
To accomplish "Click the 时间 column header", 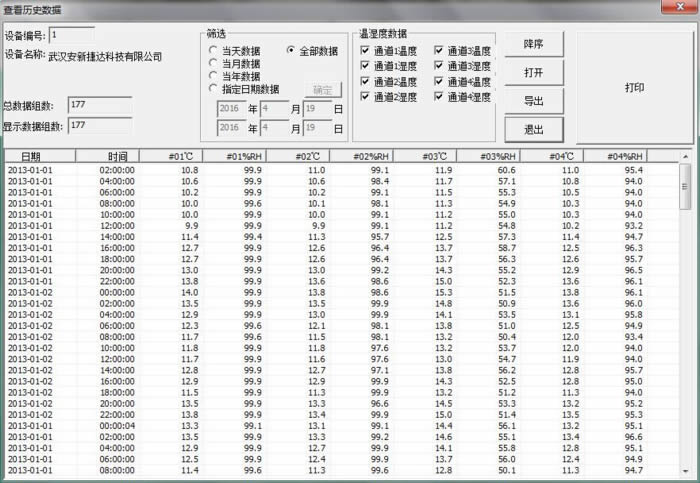I will pyautogui.click(x=118, y=156).
